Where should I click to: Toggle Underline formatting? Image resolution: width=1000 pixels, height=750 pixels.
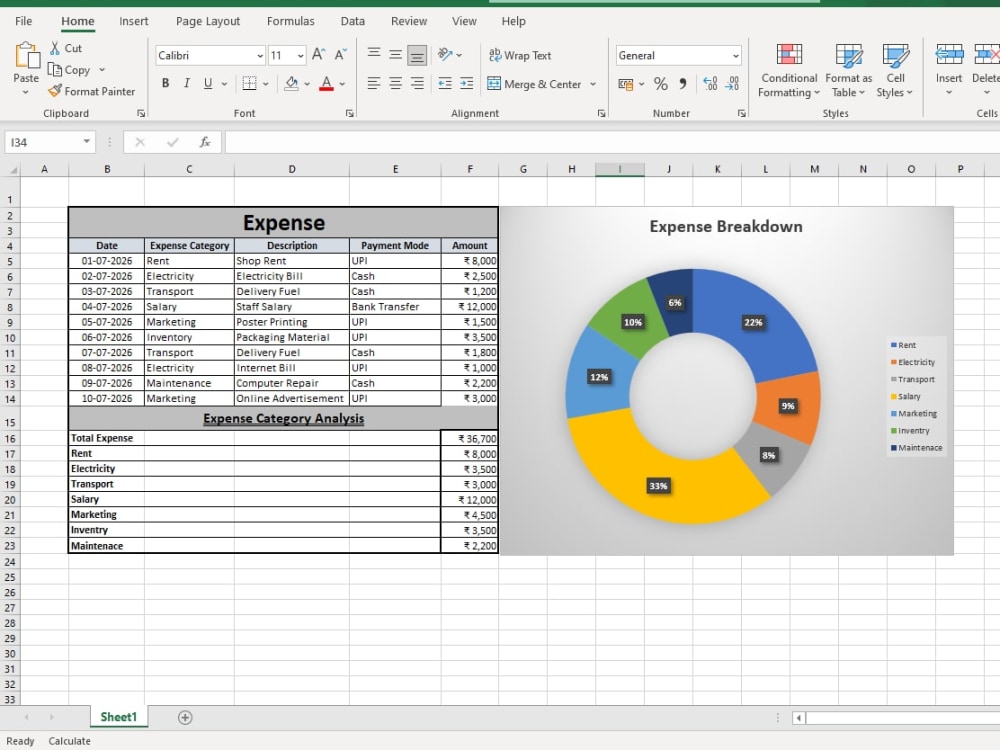tap(208, 84)
